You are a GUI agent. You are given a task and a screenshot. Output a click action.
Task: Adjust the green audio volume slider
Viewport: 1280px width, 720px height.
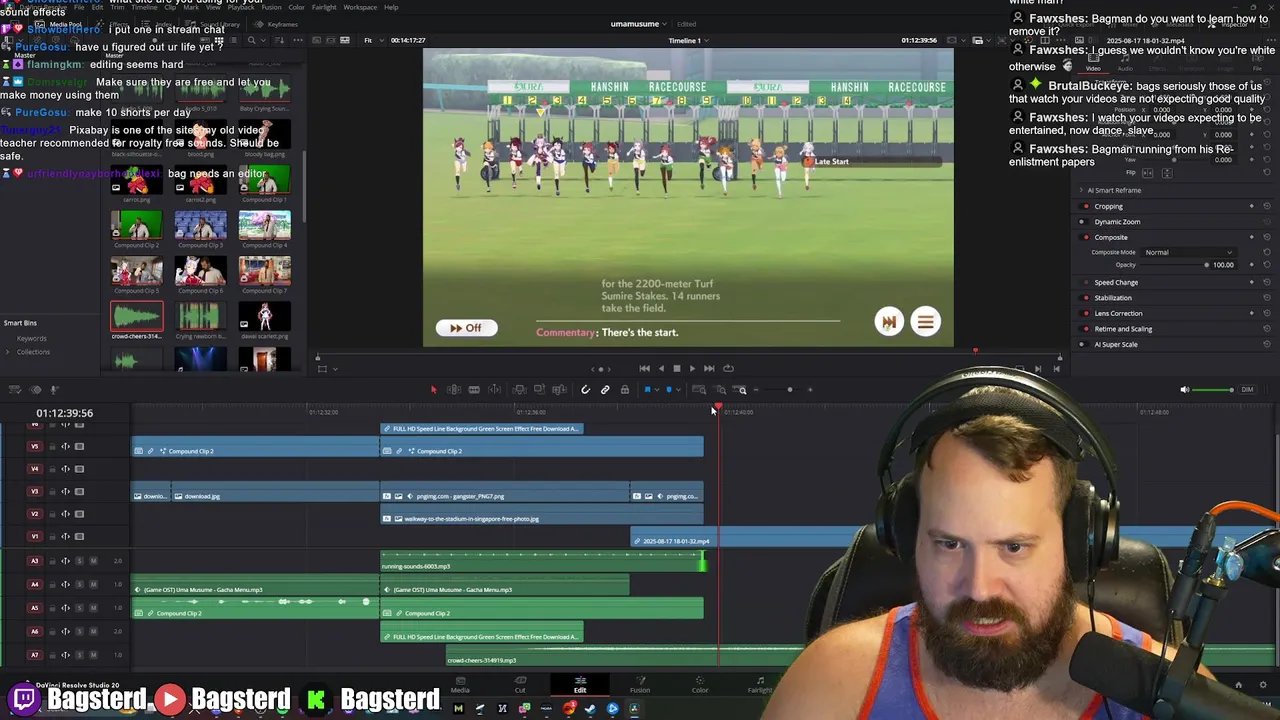click(1214, 390)
